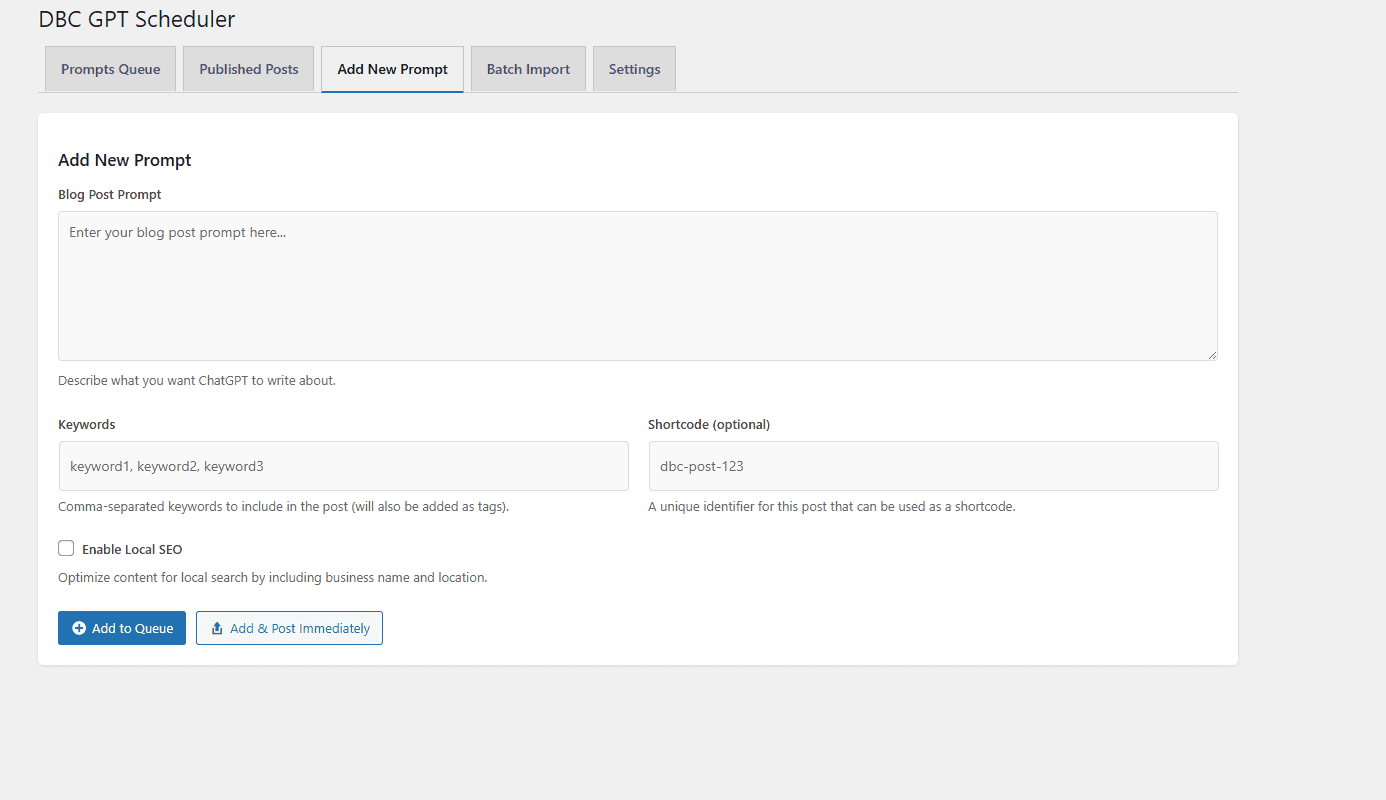Enable the Local SEO checkbox
This screenshot has height=800, width=1386.
pos(66,548)
